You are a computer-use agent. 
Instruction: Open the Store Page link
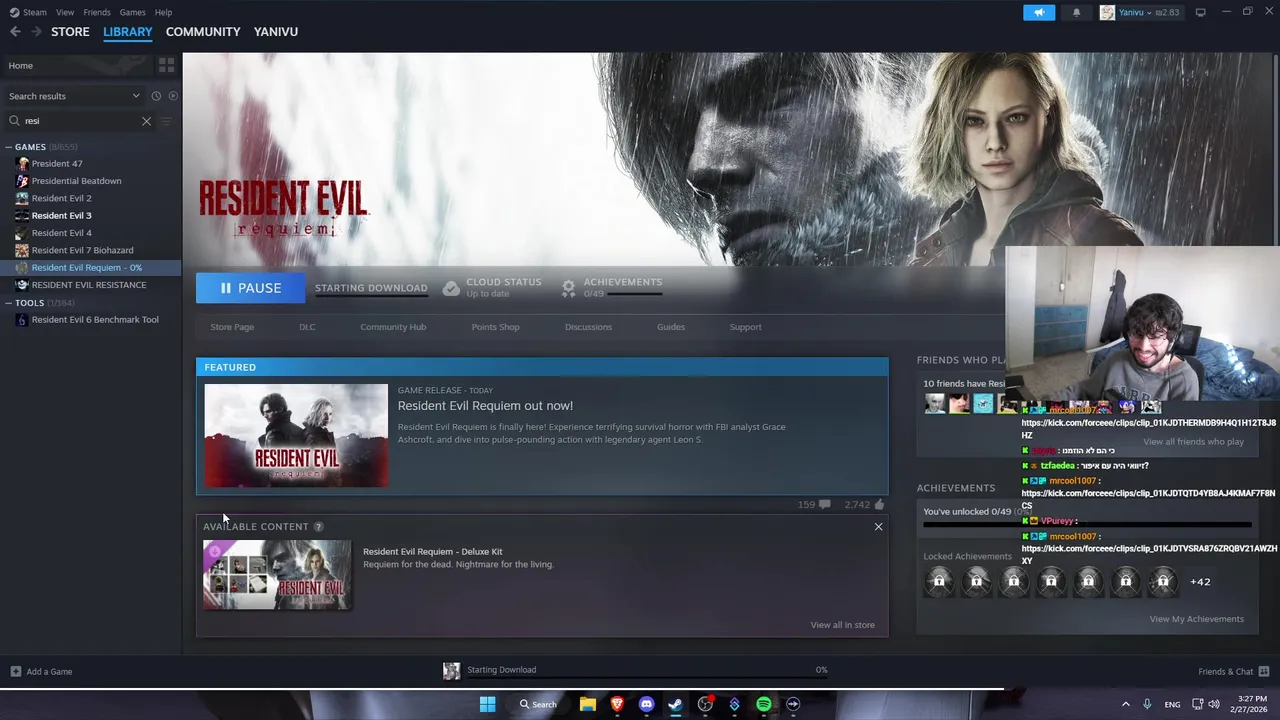232,327
